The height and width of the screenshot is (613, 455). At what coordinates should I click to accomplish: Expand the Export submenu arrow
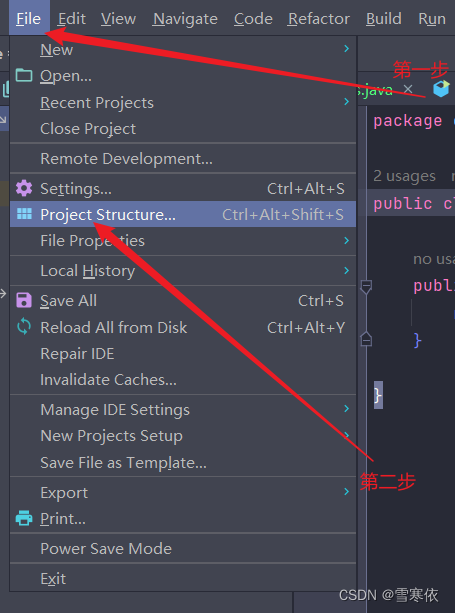pyautogui.click(x=346, y=491)
